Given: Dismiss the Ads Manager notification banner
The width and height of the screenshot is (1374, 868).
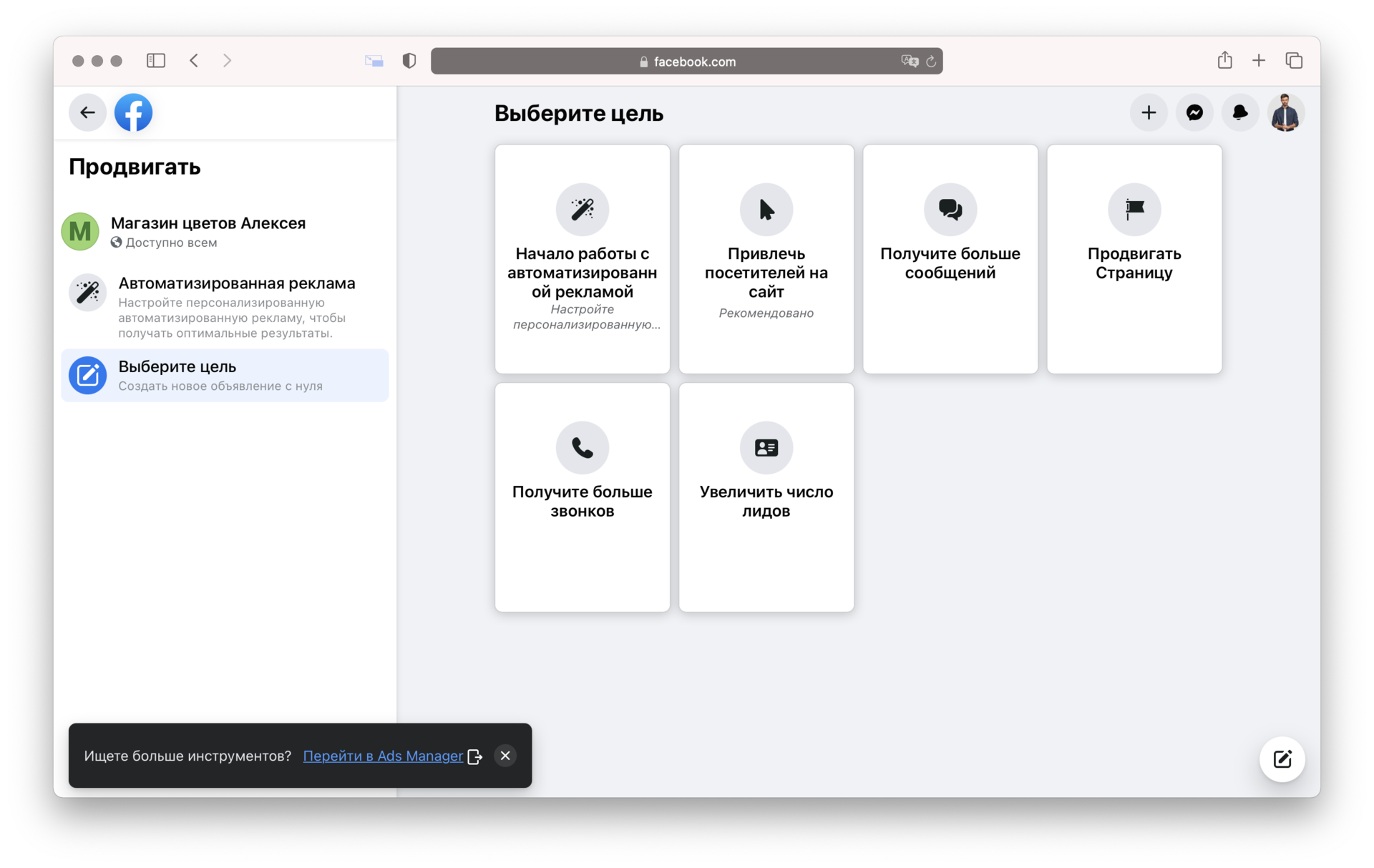Looking at the screenshot, I should 505,756.
